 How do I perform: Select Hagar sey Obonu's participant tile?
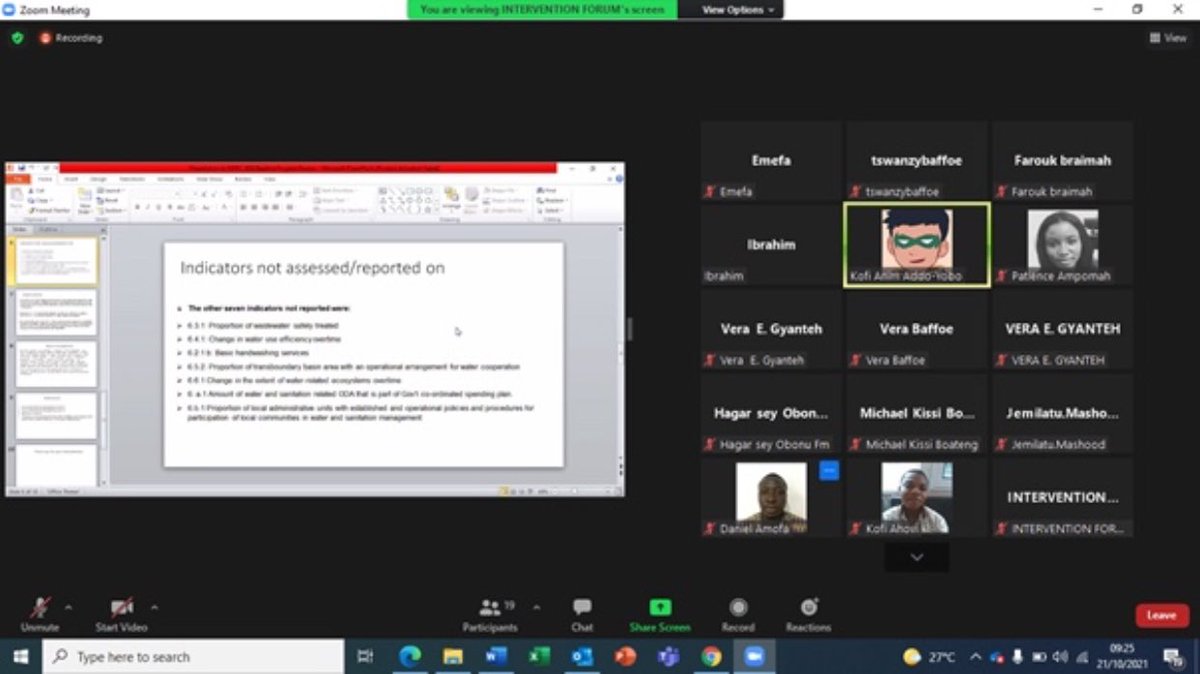pyautogui.click(x=771, y=413)
